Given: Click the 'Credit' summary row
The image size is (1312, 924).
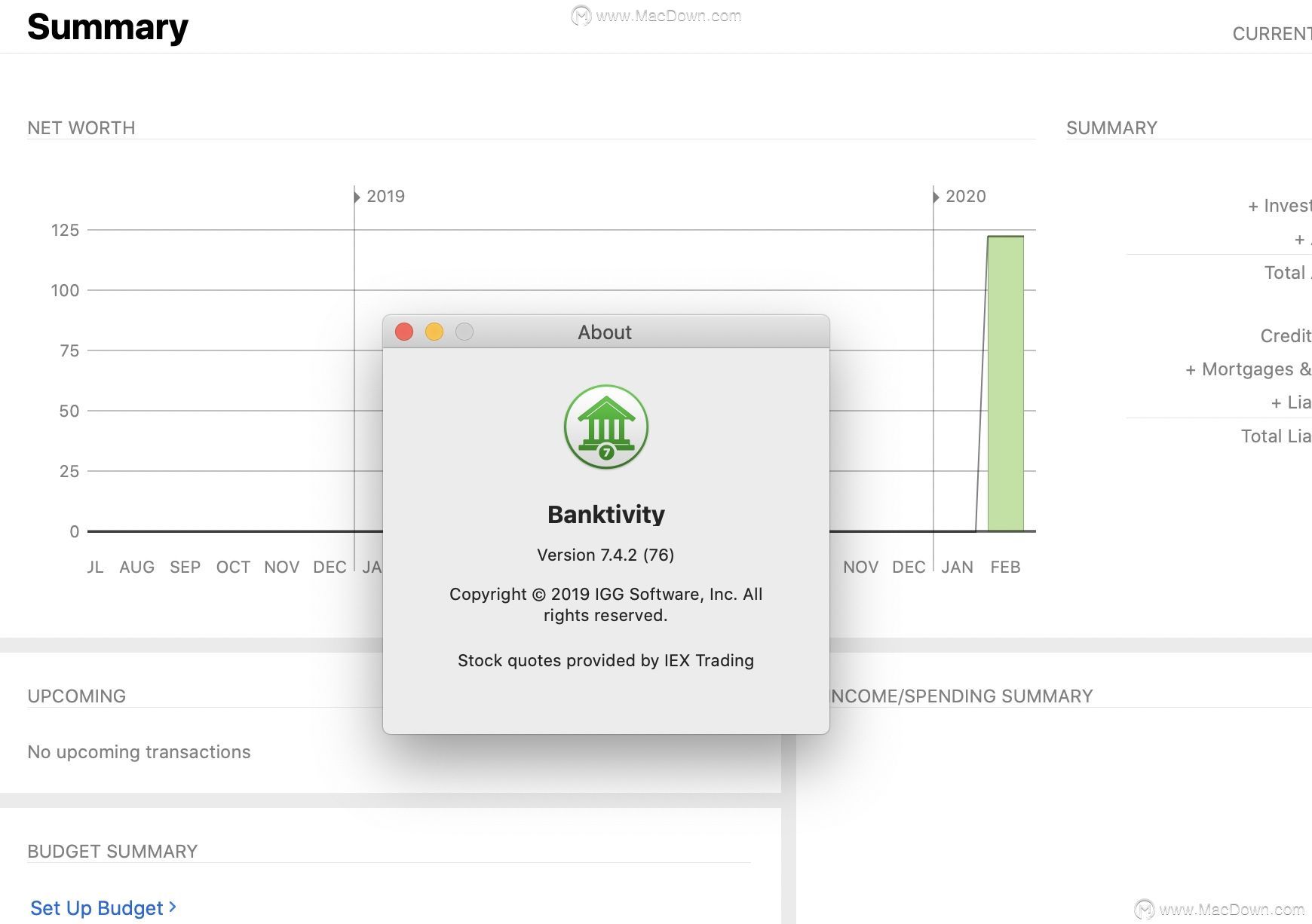Looking at the screenshot, I should point(1286,336).
